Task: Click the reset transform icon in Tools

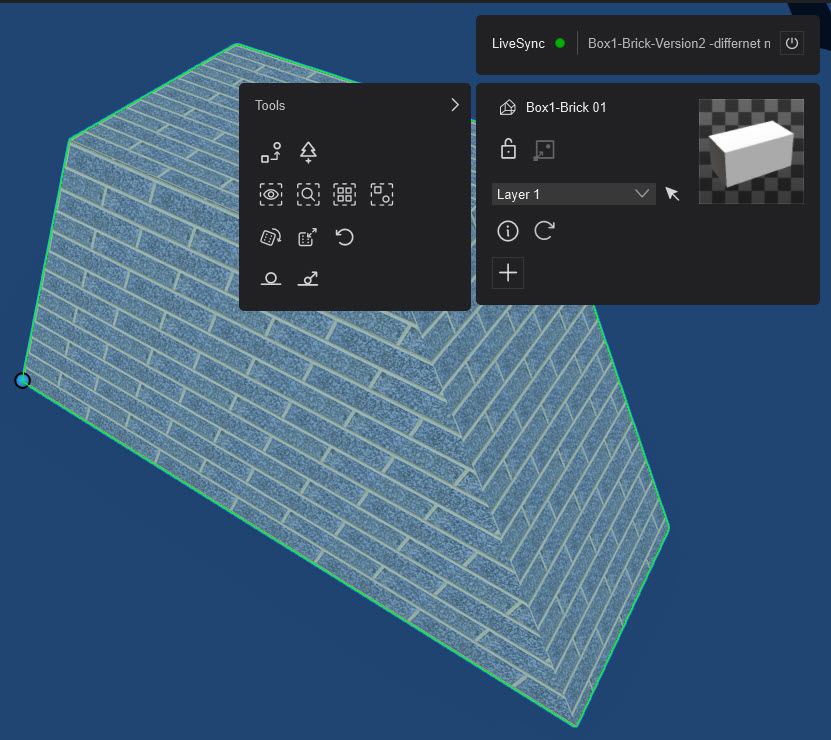Action: 344,237
